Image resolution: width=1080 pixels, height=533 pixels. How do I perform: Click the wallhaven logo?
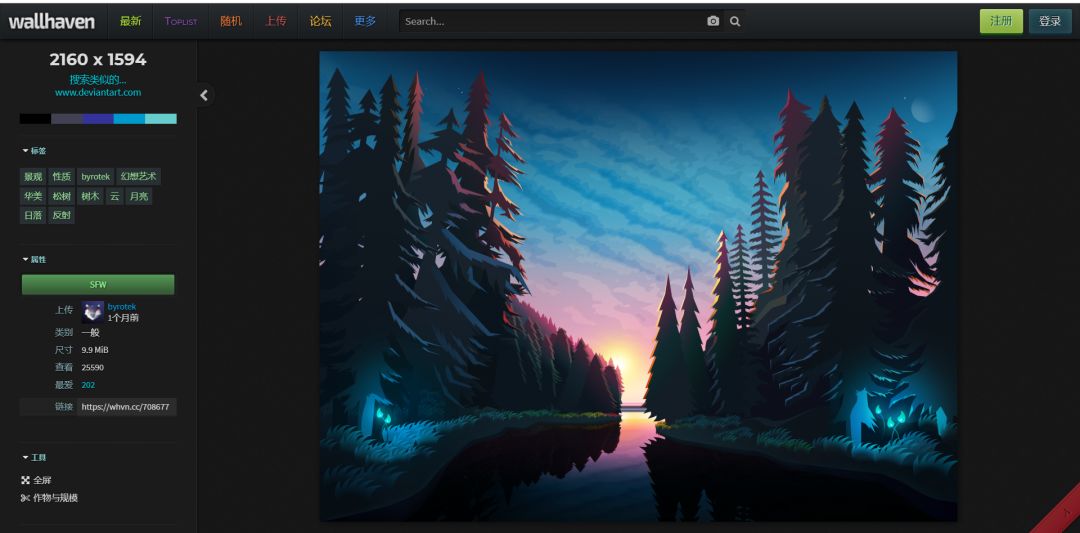pyautogui.click(x=52, y=21)
